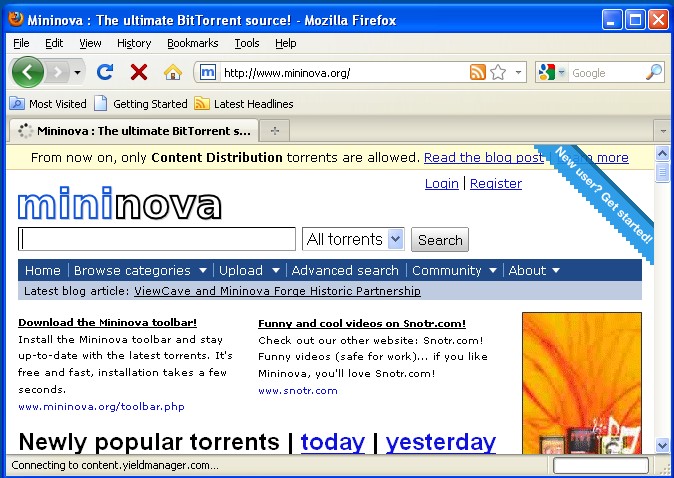The height and width of the screenshot is (478, 674).
Task: Click the URL field showing mininova.org
Action: [x=344, y=73]
